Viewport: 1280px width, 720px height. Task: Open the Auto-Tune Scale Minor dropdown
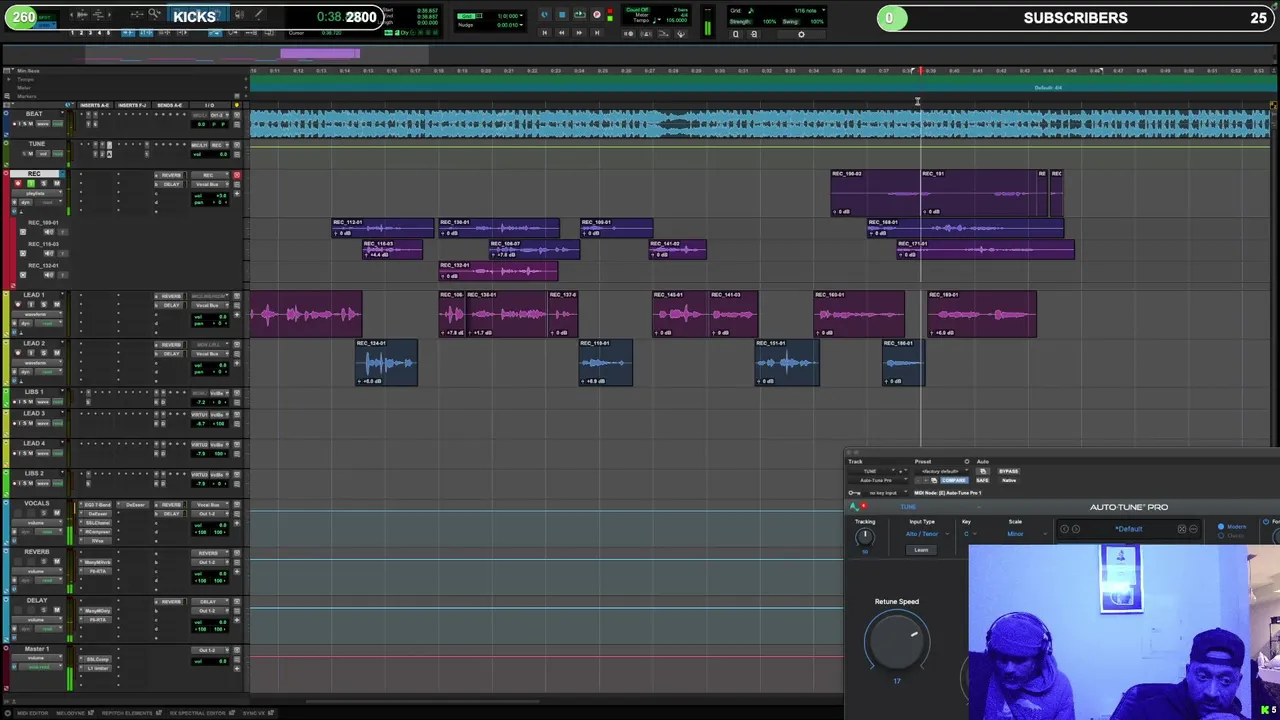[1027, 534]
